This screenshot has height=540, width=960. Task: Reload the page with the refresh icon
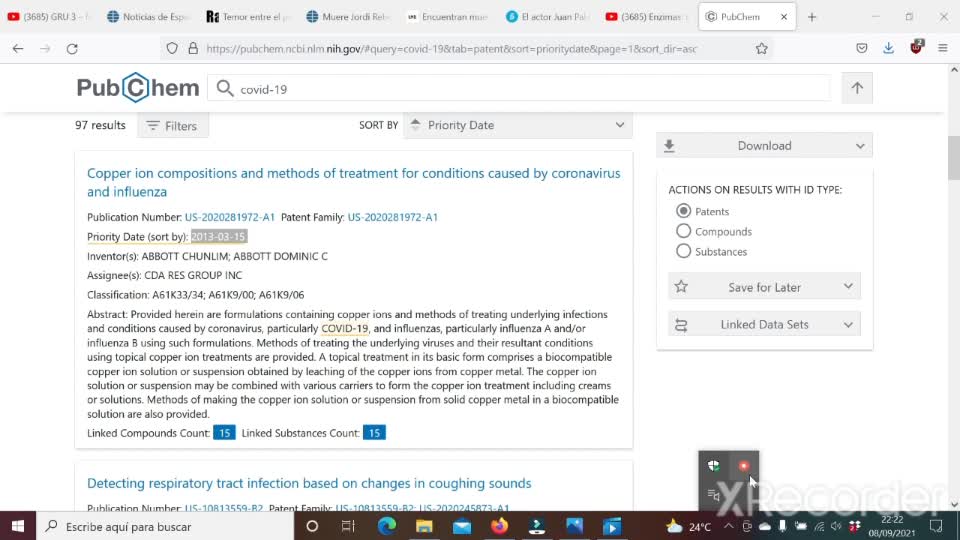(x=72, y=48)
